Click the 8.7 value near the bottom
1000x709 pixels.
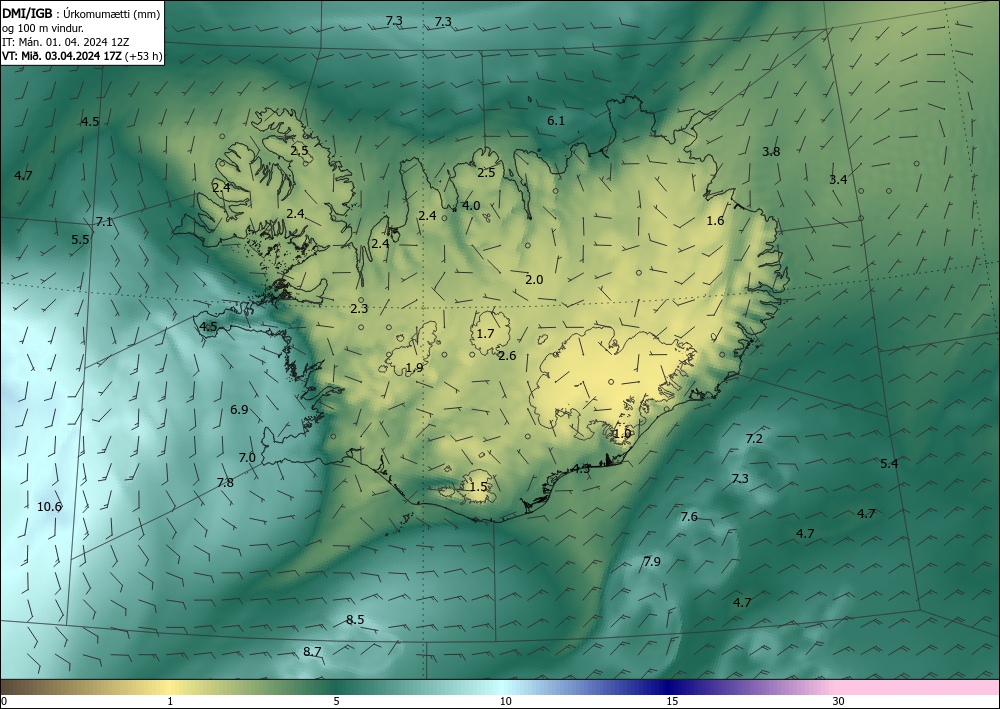coord(312,652)
